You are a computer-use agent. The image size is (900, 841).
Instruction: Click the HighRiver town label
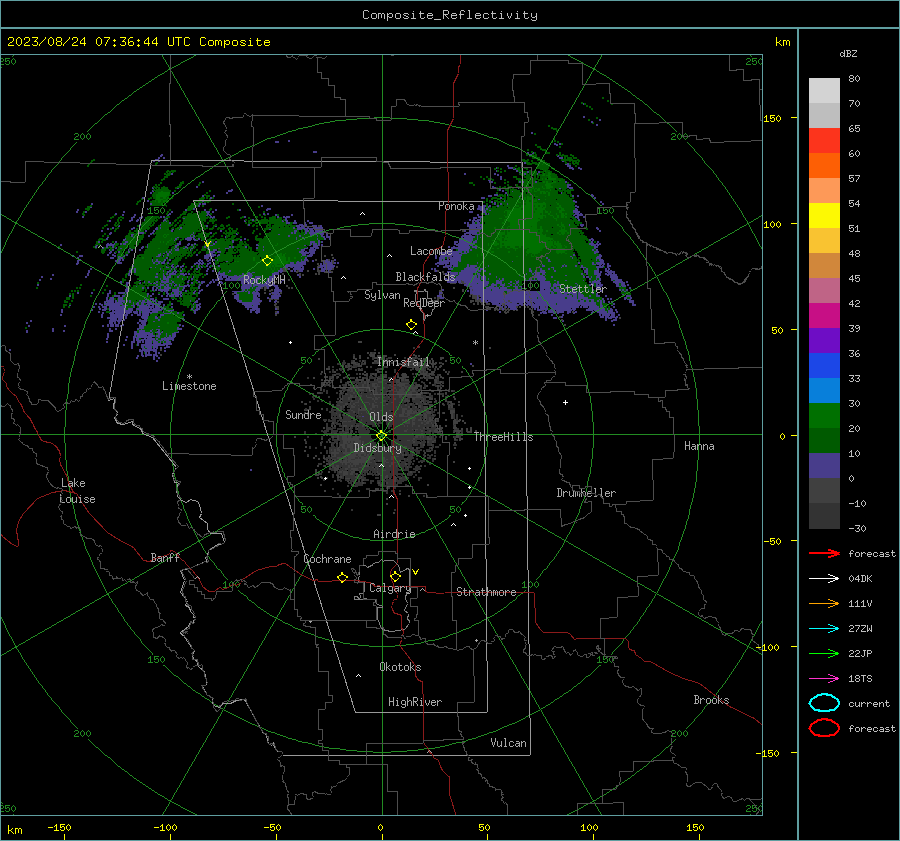click(x=415, y=702)
